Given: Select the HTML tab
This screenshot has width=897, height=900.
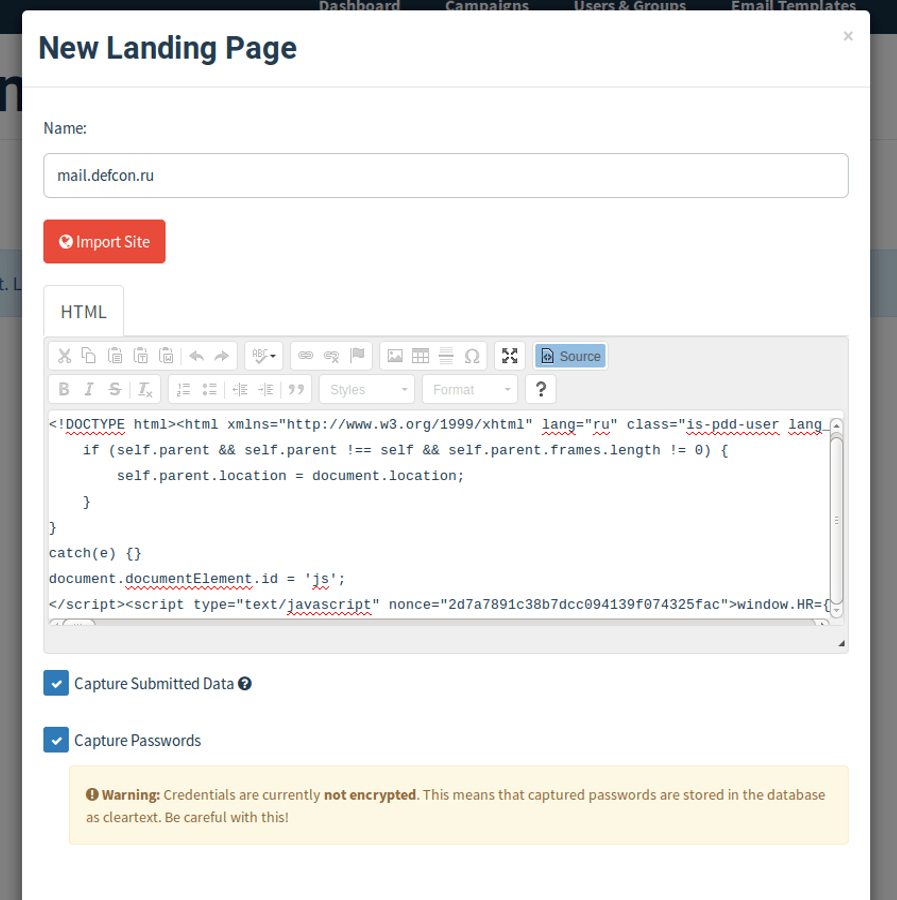Looking at the screenshot, I should [x=84, y=311].
